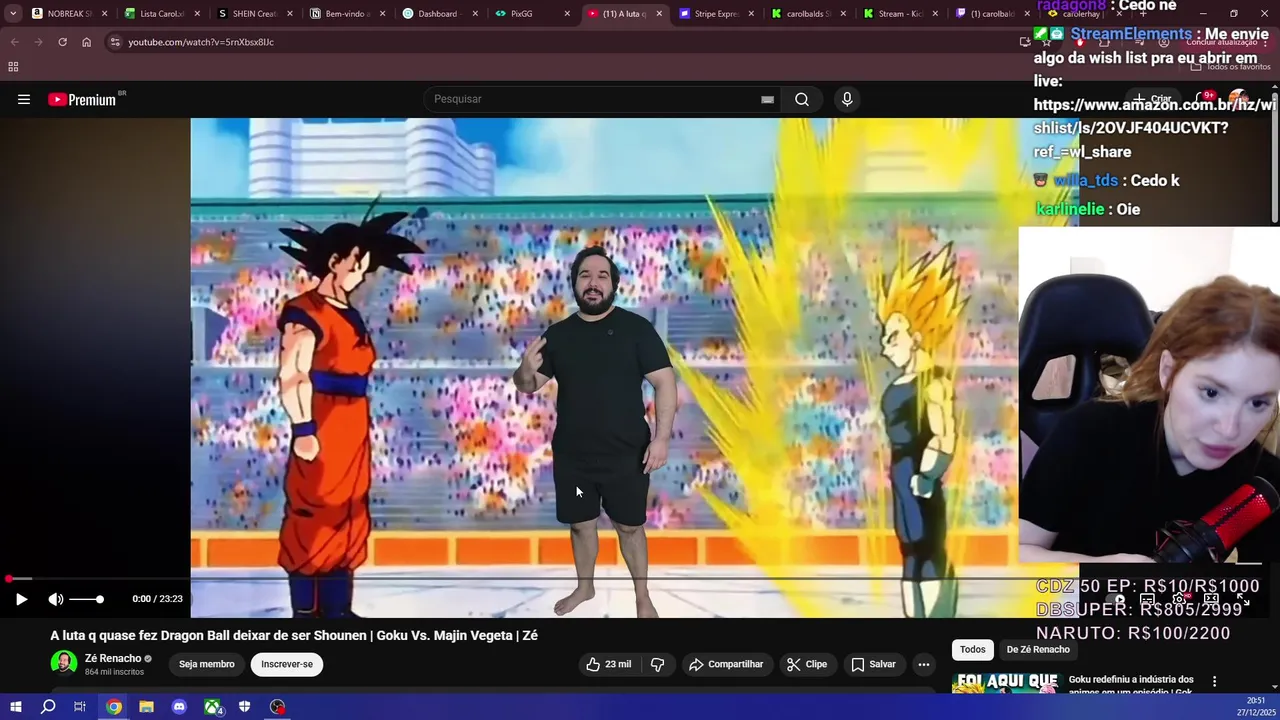Play the video
This screenshot has width=1280, height=720.
(21, 599)
